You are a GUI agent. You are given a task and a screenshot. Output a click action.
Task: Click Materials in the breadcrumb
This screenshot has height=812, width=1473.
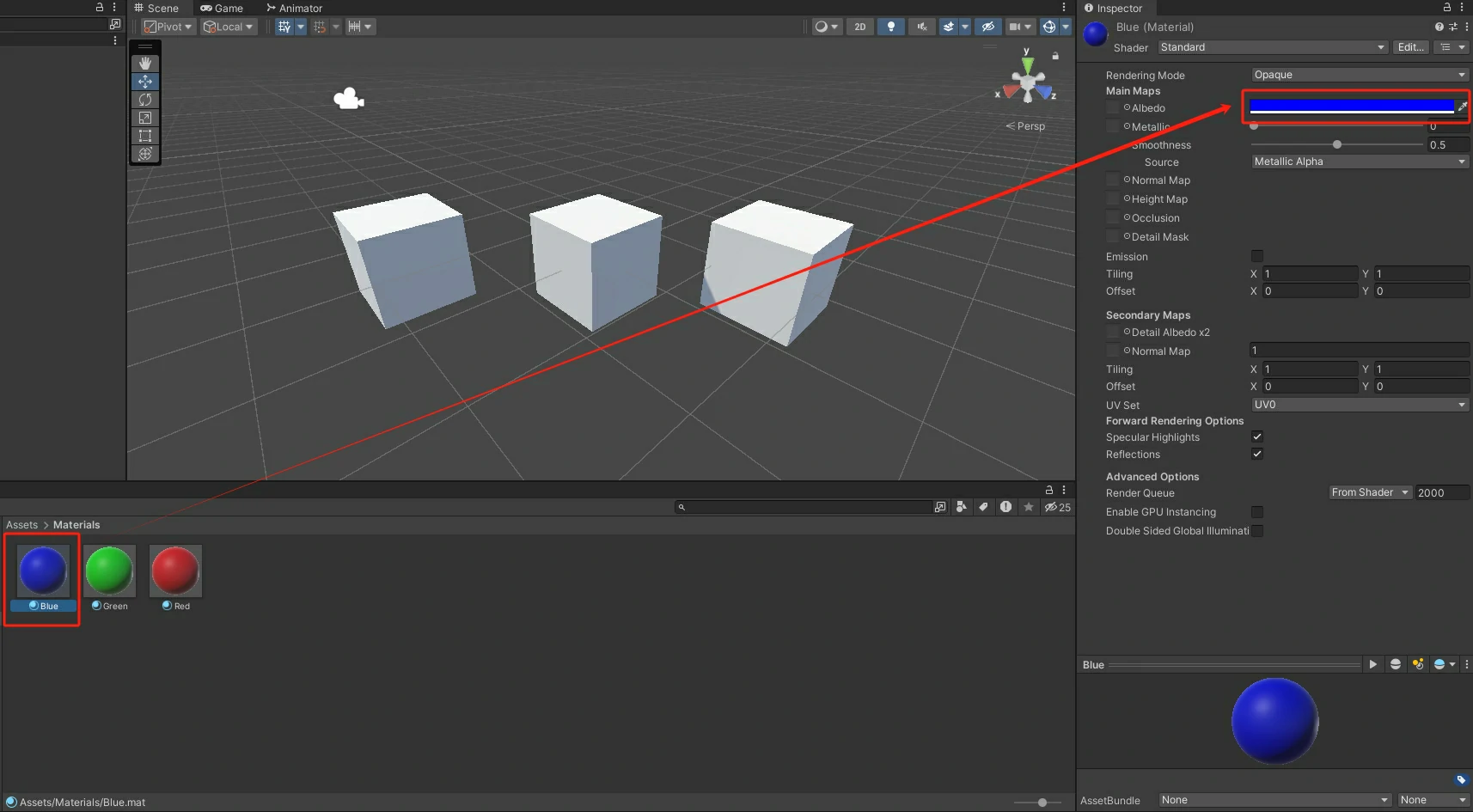(x=76, y=525)
